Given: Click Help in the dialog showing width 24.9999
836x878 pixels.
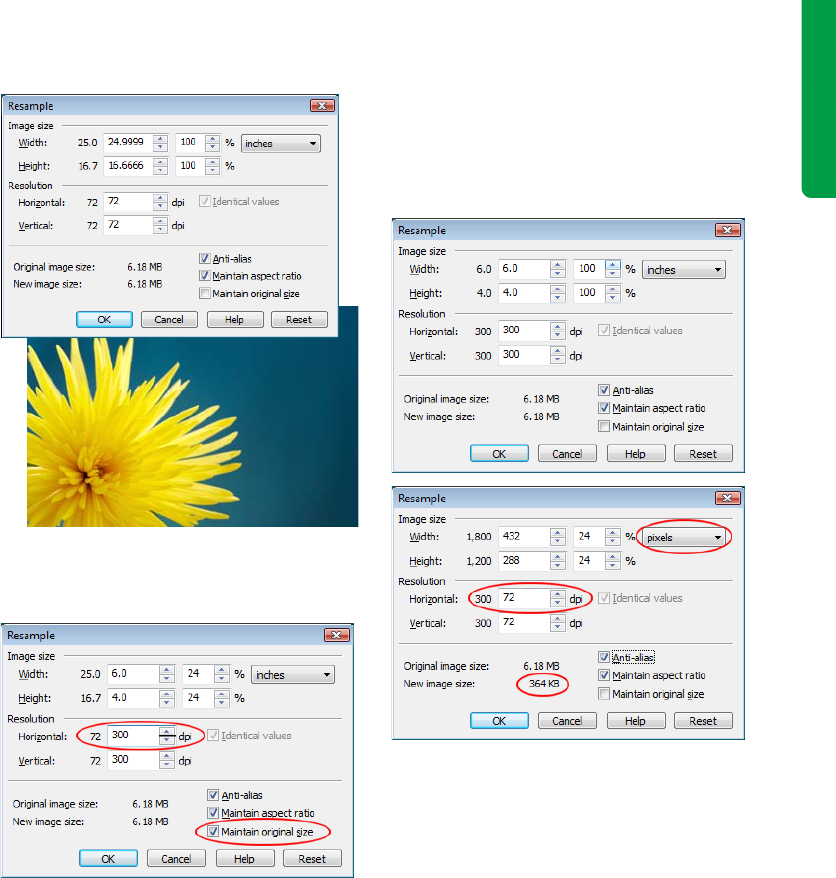Looking at the screenshot, I should 235,319.
